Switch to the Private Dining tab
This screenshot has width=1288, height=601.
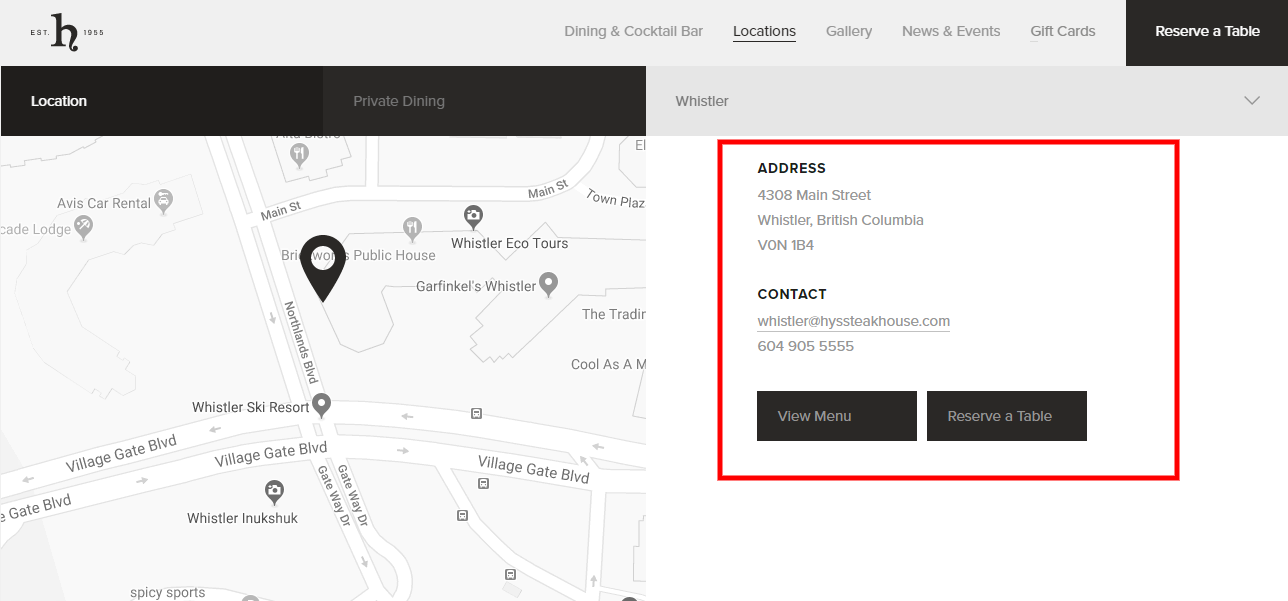coord(399,101)
